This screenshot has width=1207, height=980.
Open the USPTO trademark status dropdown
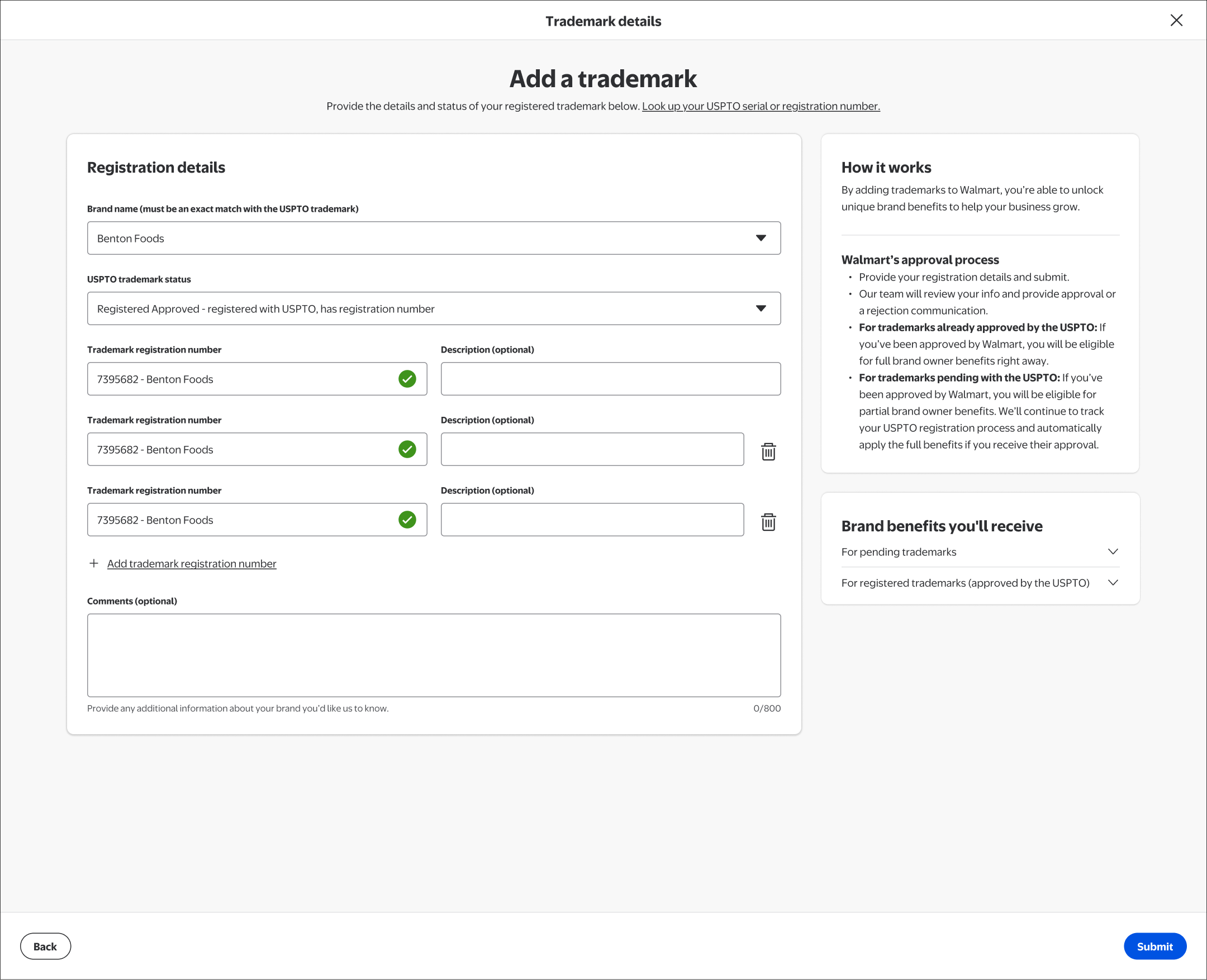tap(434, 309)
